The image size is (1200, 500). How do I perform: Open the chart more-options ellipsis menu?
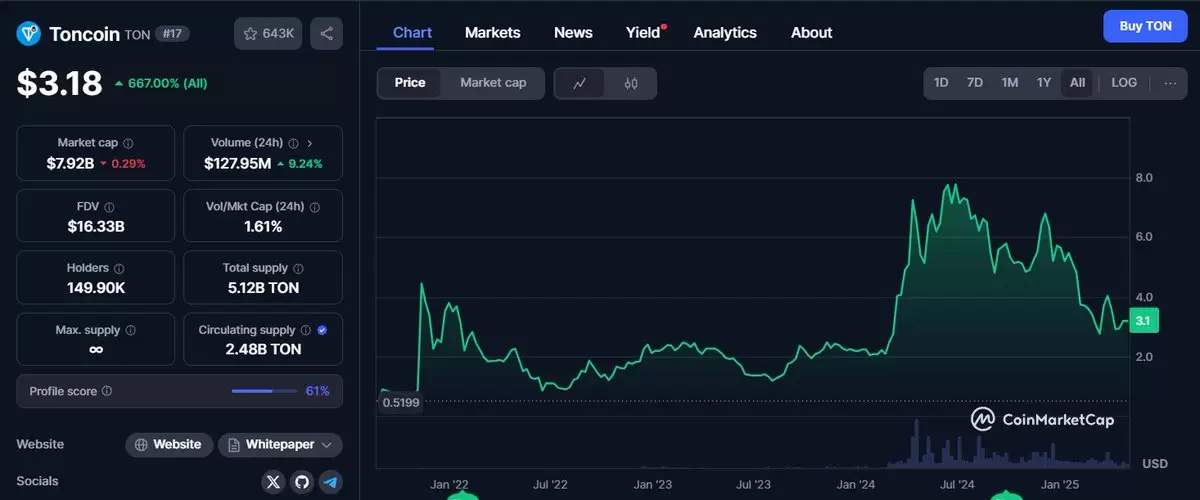(x=1170, y=83)
